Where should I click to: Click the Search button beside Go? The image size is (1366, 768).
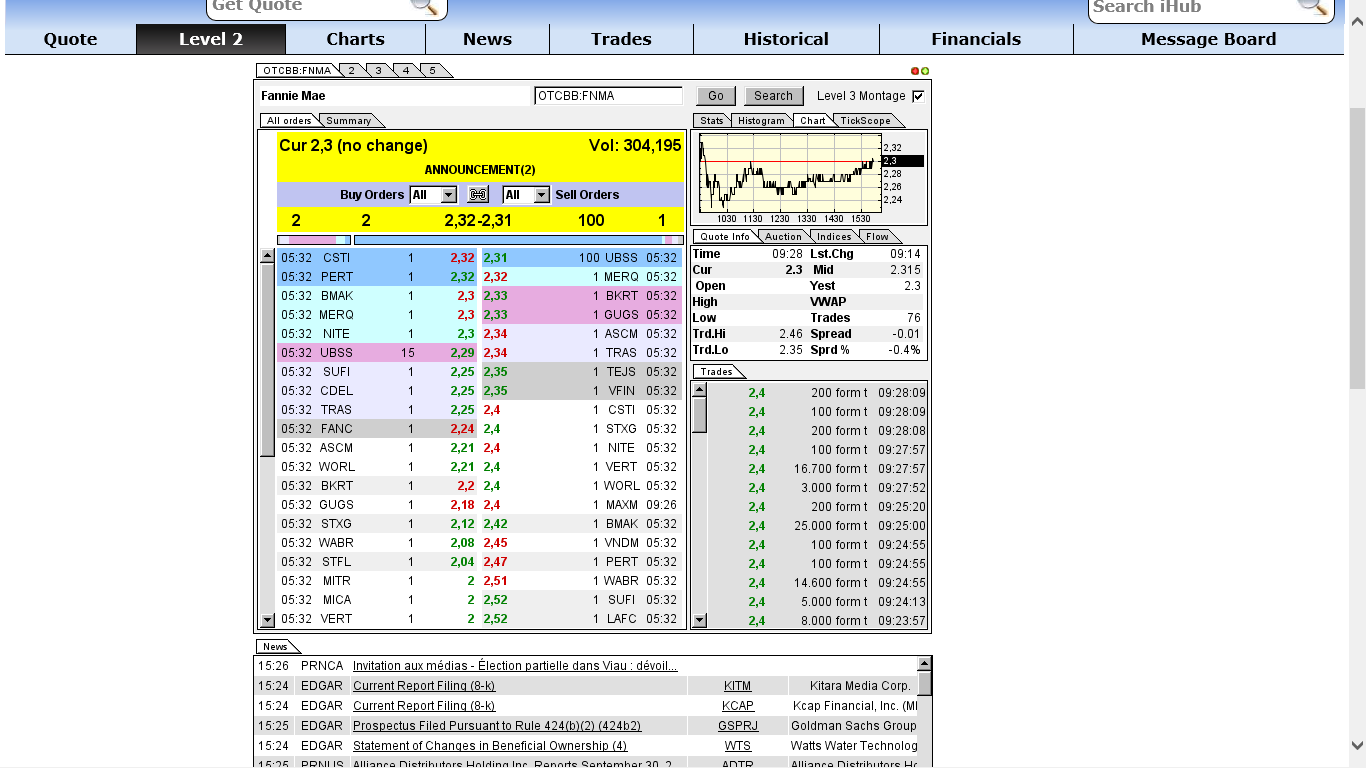tap(773, 96)
